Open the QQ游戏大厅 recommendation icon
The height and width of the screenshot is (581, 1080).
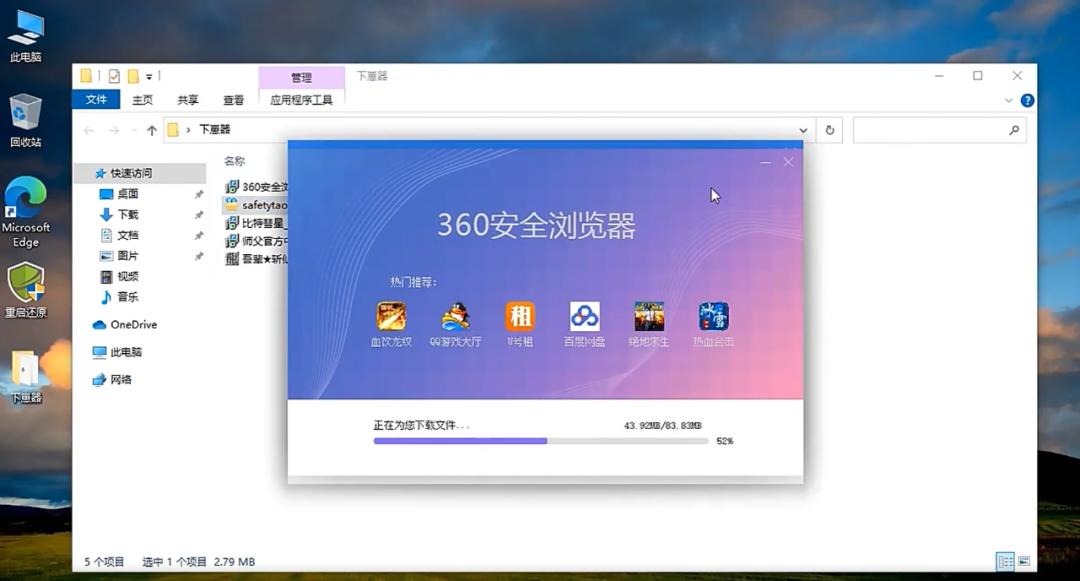click(x=455, y=315)
